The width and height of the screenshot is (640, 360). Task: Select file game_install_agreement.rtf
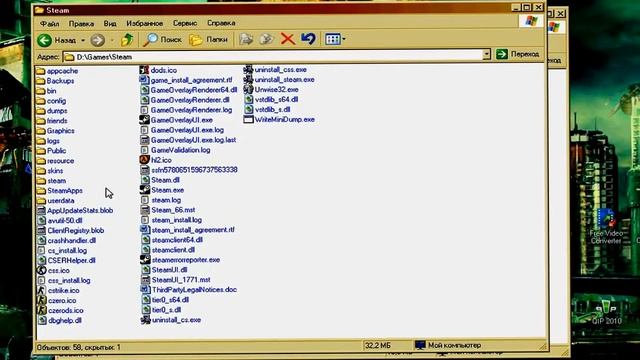point(186,80)
